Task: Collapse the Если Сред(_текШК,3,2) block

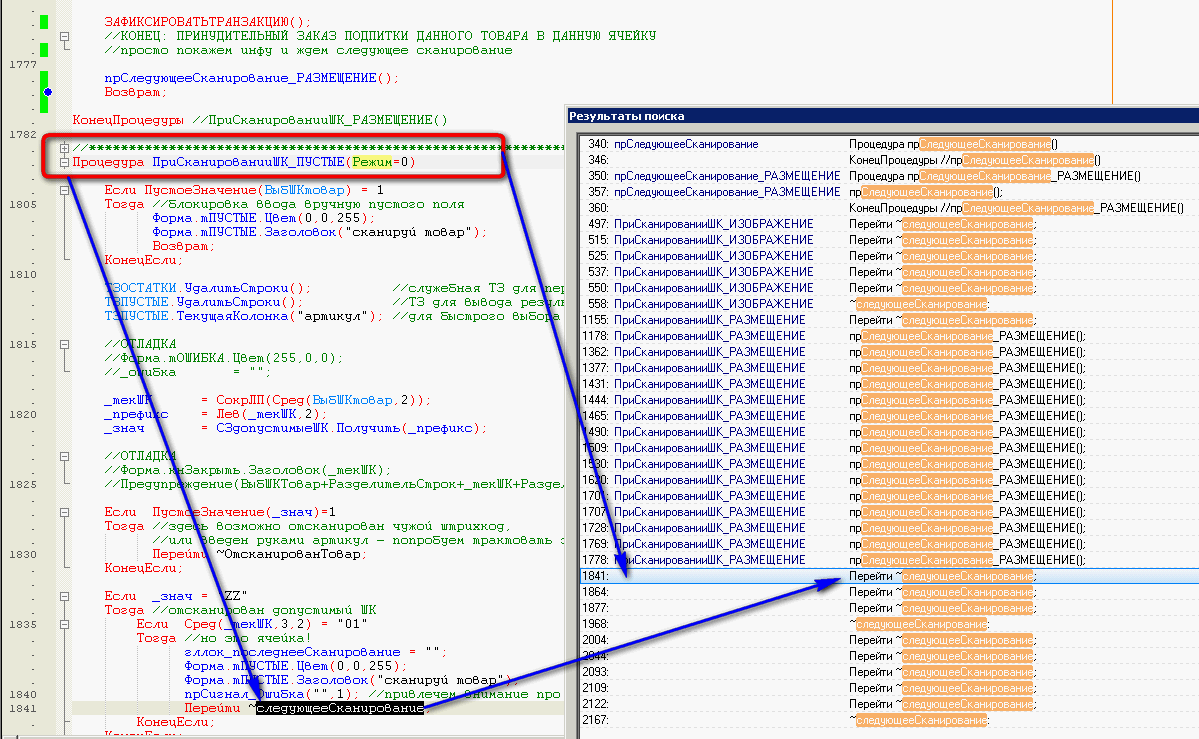Action: click(65, 624)
